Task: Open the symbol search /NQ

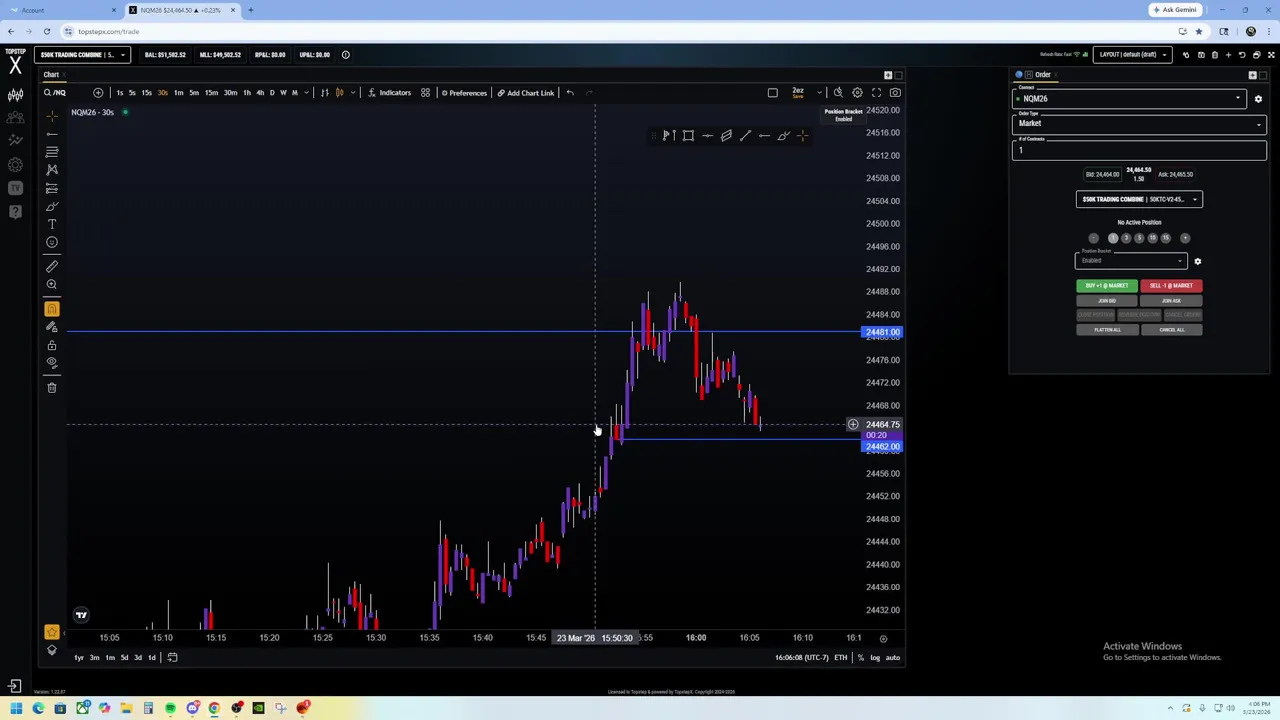Action: click(x=55, y=93)
